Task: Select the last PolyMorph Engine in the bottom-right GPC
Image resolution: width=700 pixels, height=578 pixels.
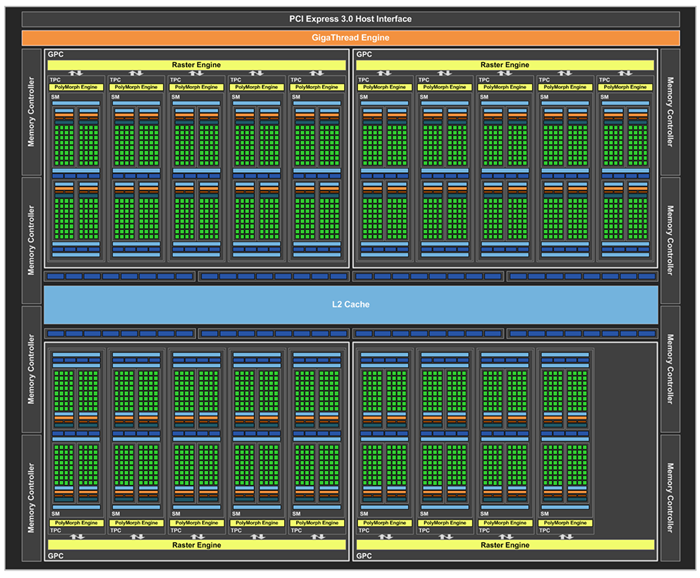Action: [x=565, y=523]
